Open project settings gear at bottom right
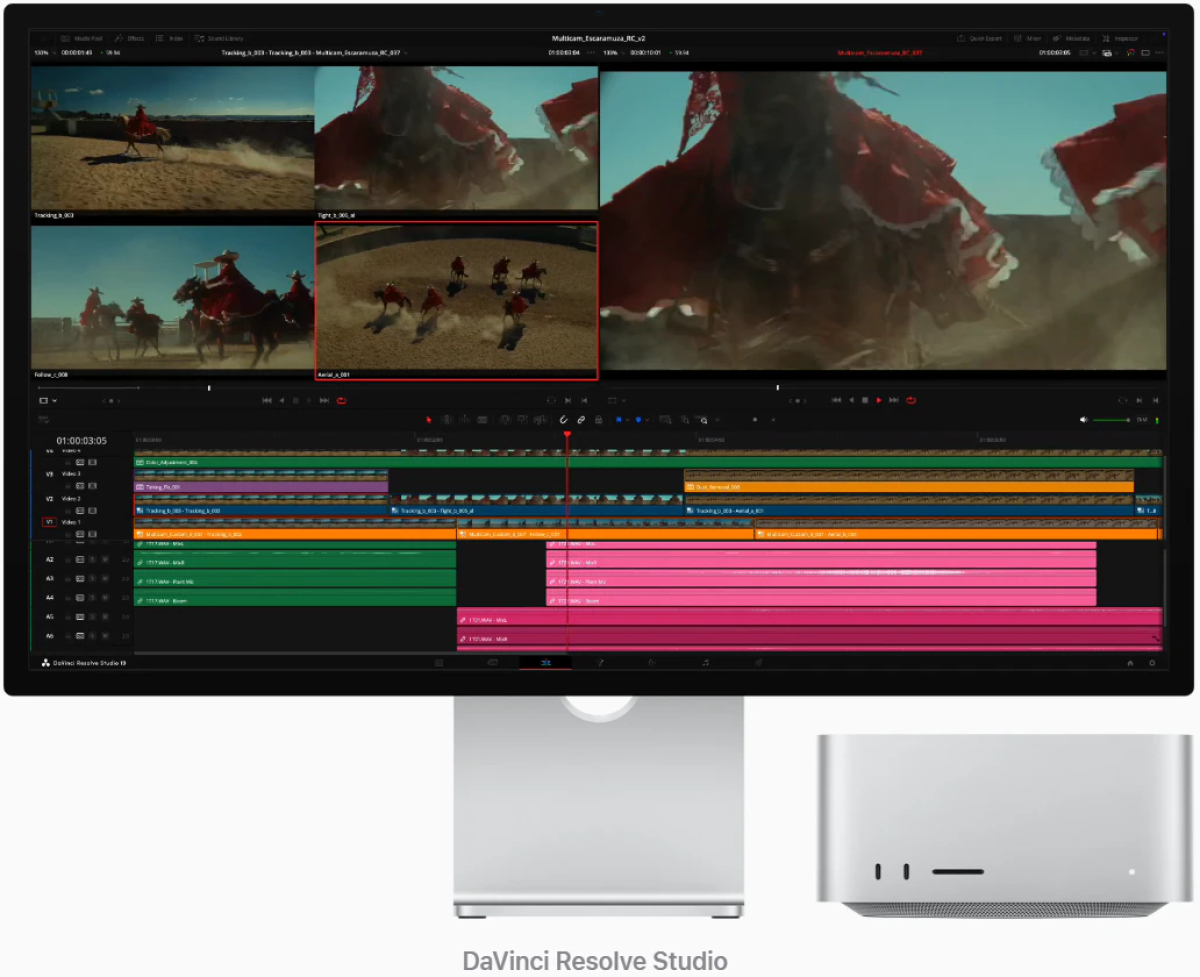This screenshot has height=977, width=1200. (x=1152, y=662)
